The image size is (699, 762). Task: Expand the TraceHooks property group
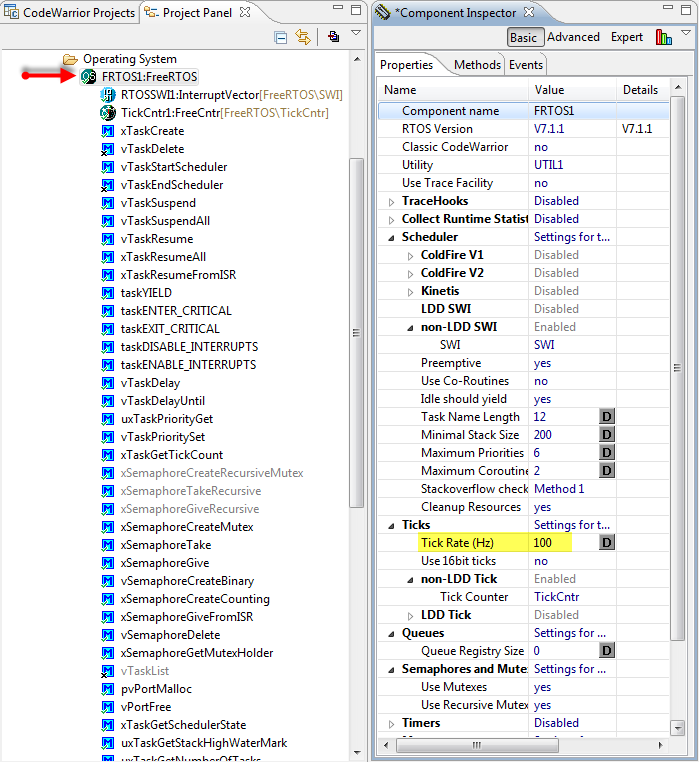point(391,201)
